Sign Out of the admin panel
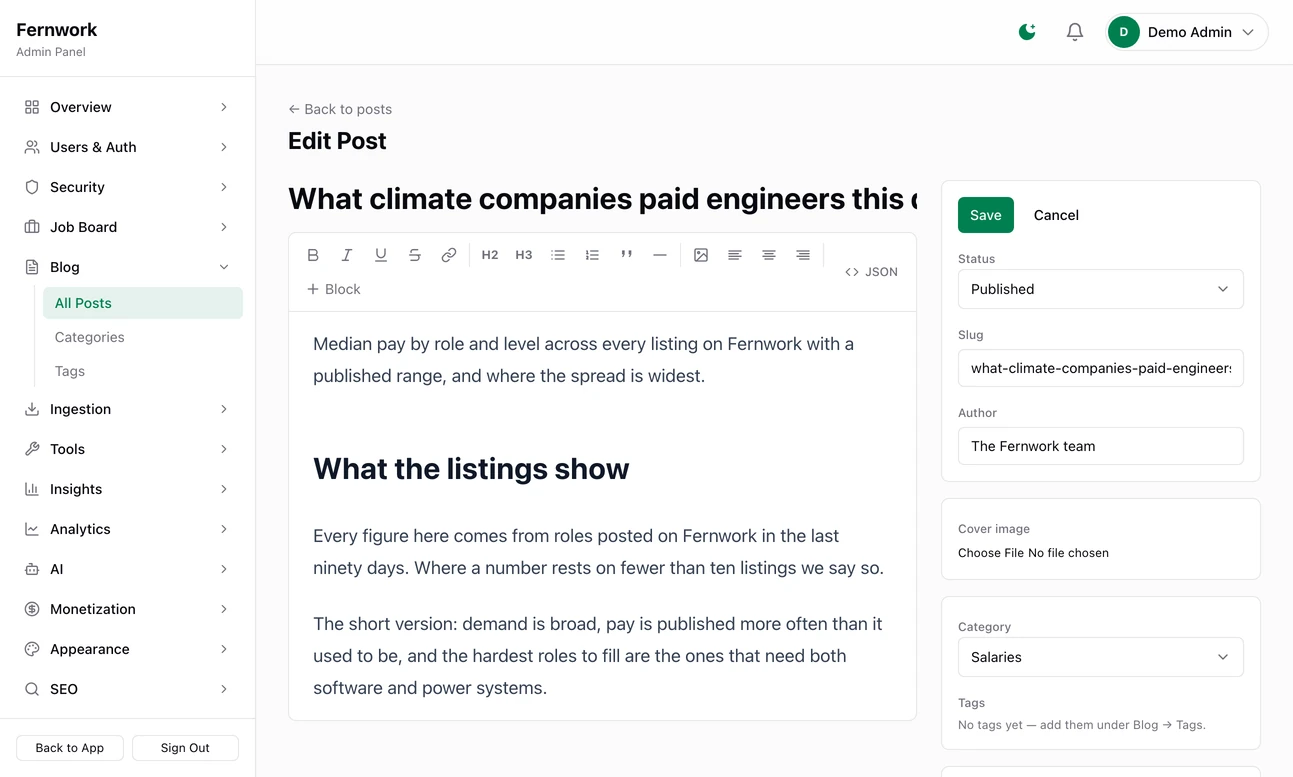1293x777 pixels. (x=185, y=748)
